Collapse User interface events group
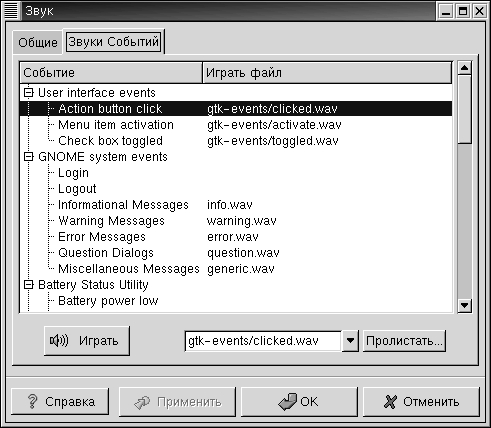 point(29,92)
